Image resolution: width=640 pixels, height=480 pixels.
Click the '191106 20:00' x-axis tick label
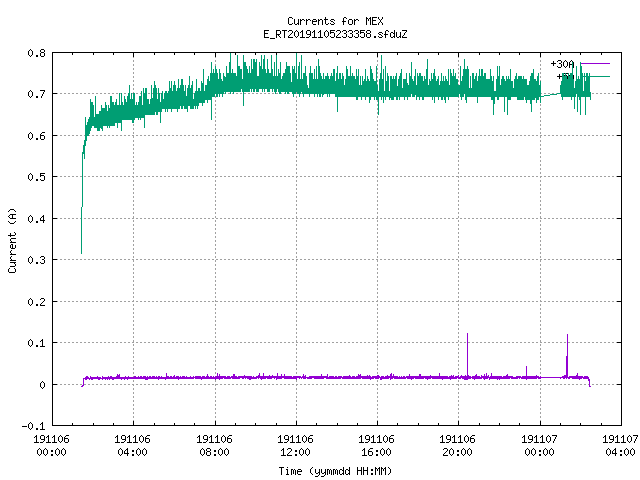[457, 446]
